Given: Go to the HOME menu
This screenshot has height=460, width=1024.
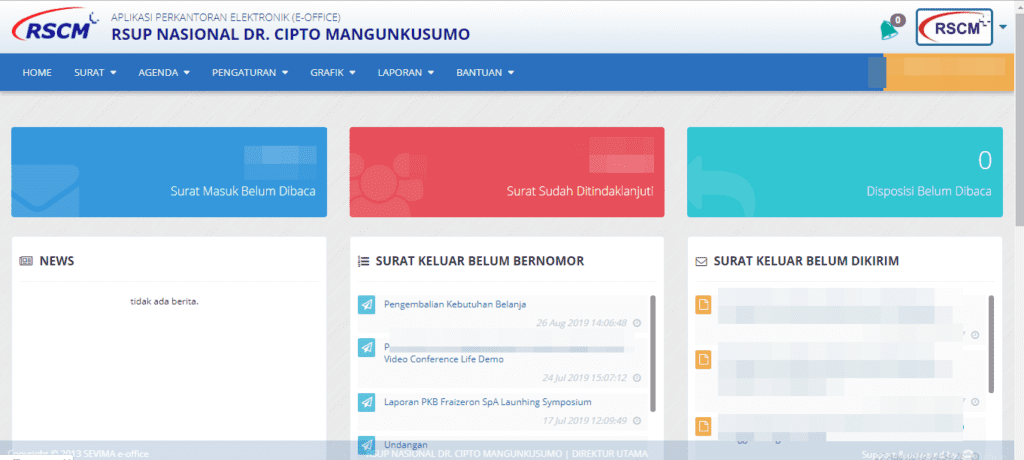Looking at the screenshot, I should click(37, 73).
